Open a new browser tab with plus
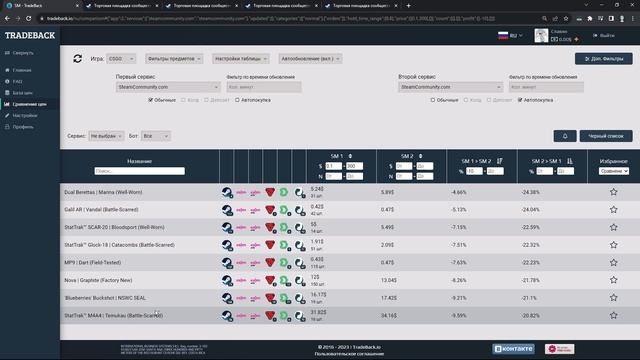640x360 pixels. tap(408, 6)
